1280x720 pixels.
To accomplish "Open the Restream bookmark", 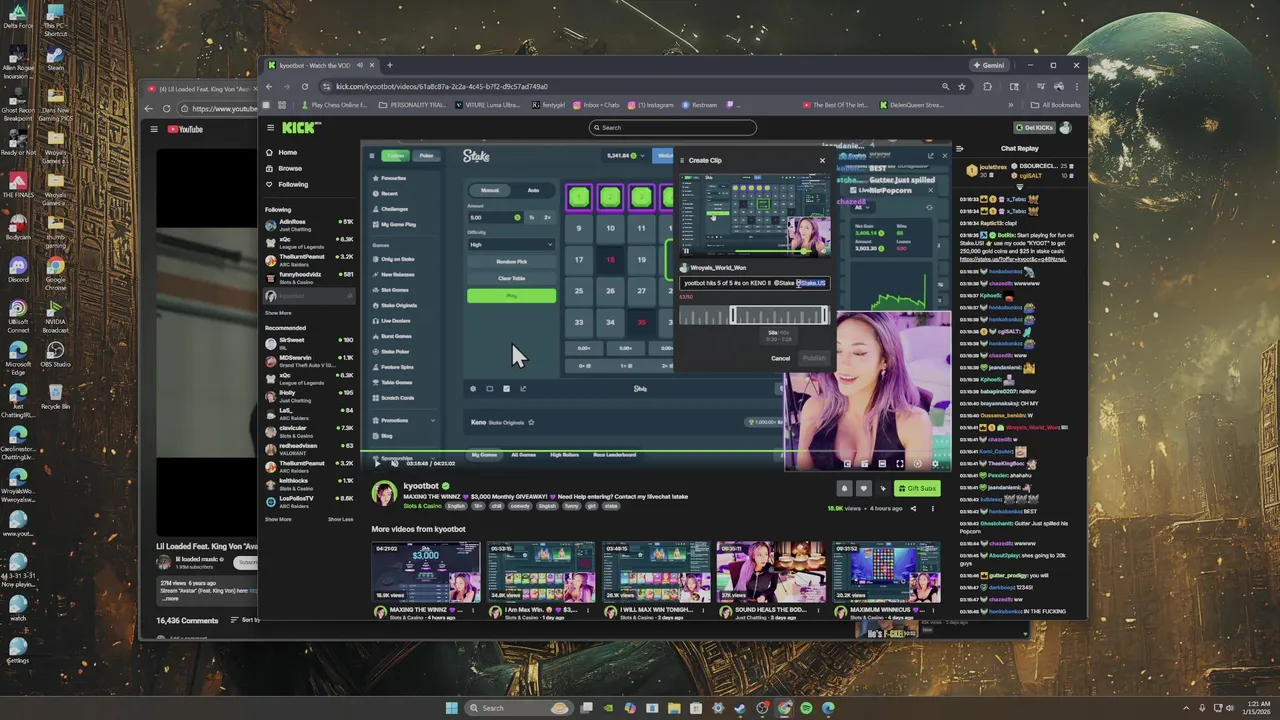I will click(x=699, y=105).
